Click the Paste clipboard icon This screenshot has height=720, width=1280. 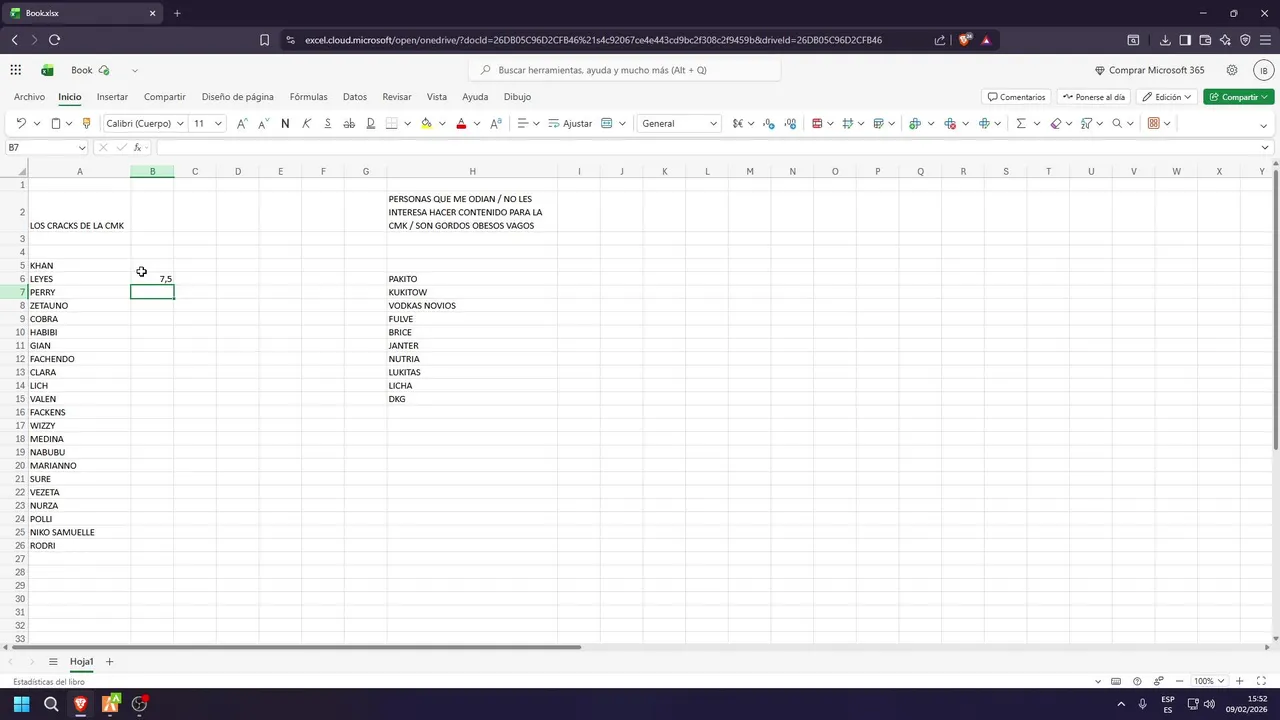[x=56, y=123]
